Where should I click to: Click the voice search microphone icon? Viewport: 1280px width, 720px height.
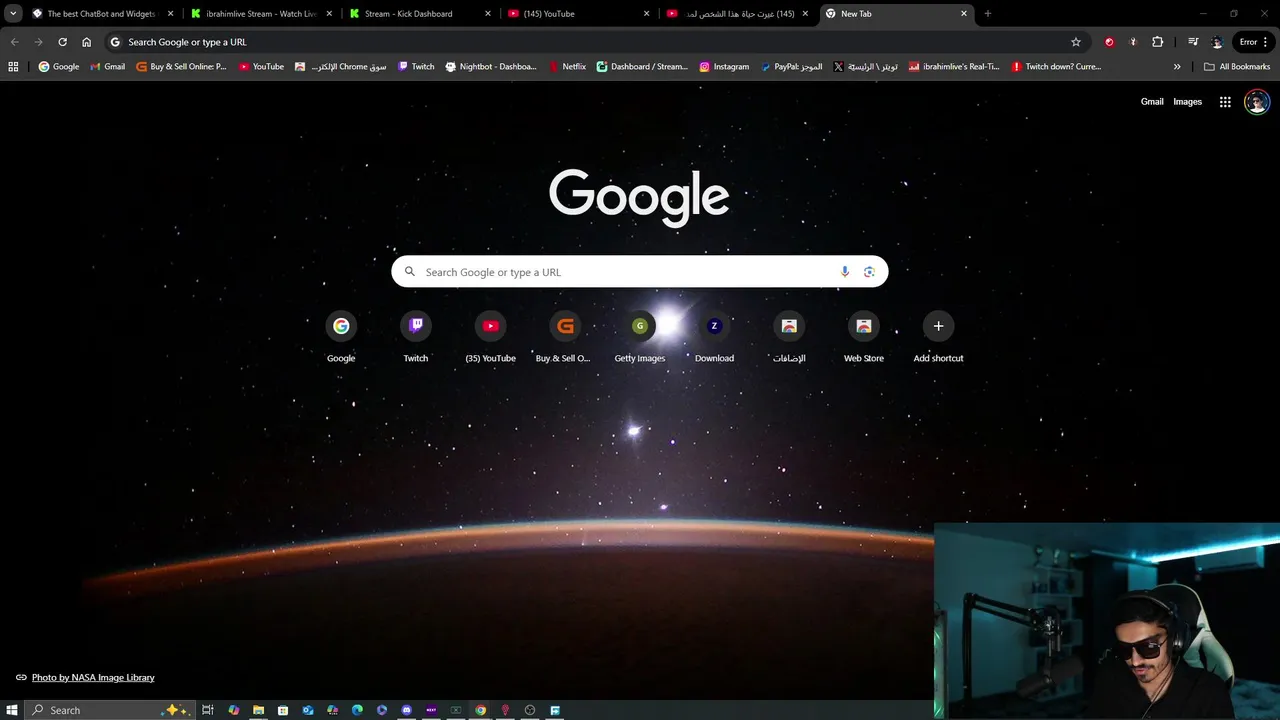[845, 272]
